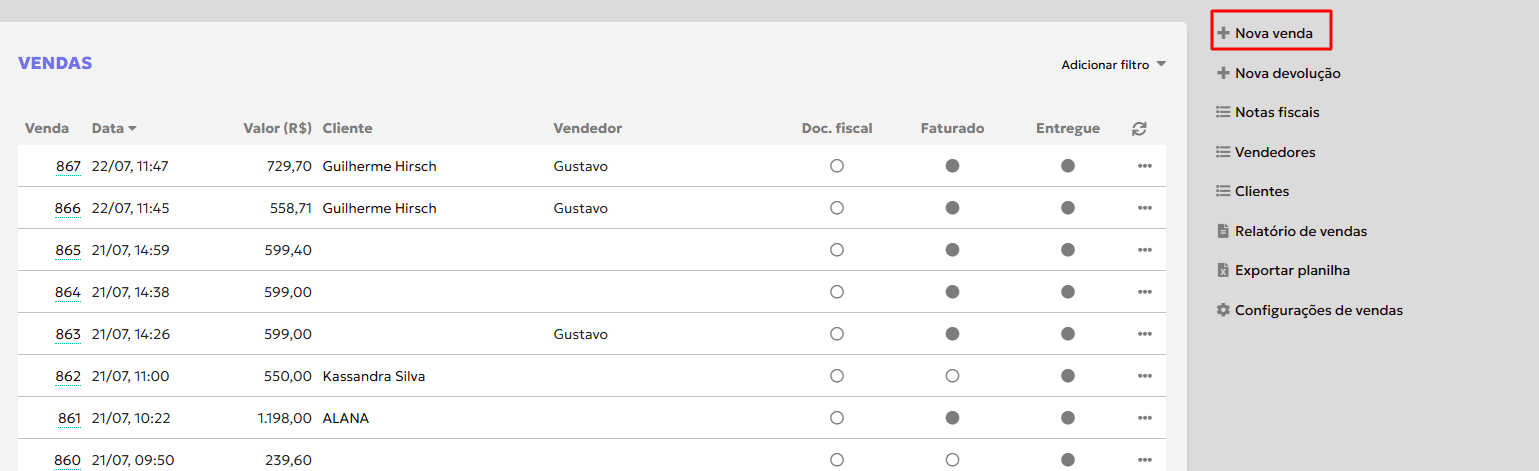Open three-dots menu for sale 862
Screen dimensions: 1539x471
pyautogui.click(x=1145, y=376)
